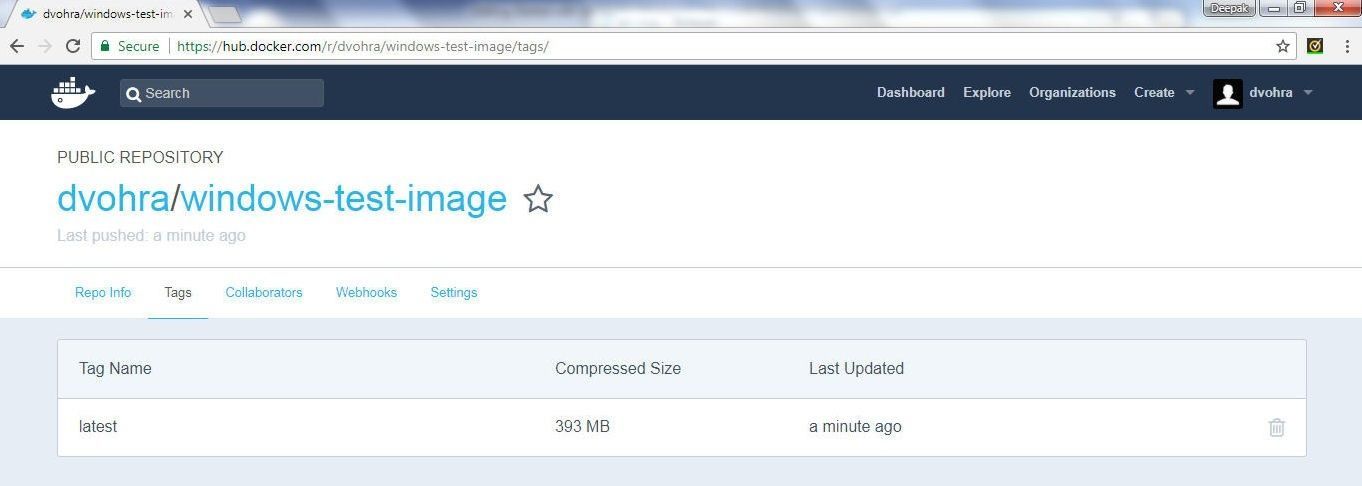Click the browser back arrow
The height and width of the screenshot is (486, 1362).
[x=17, y=46]
